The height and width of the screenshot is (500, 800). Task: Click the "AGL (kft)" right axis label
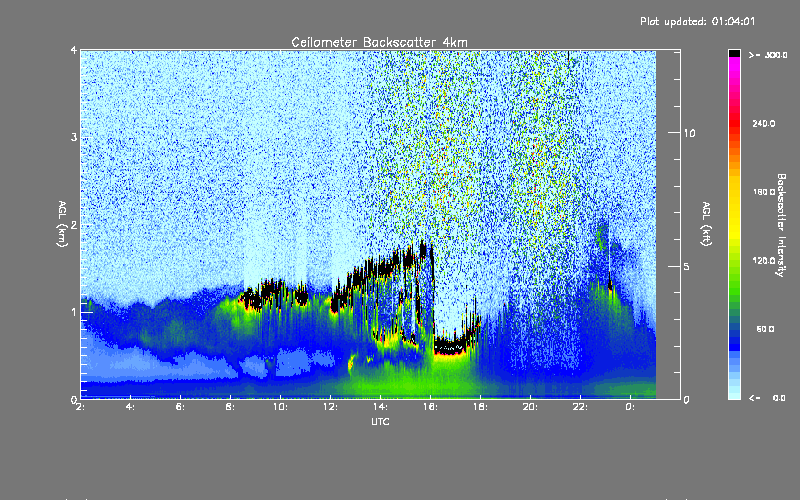(706, 224)
